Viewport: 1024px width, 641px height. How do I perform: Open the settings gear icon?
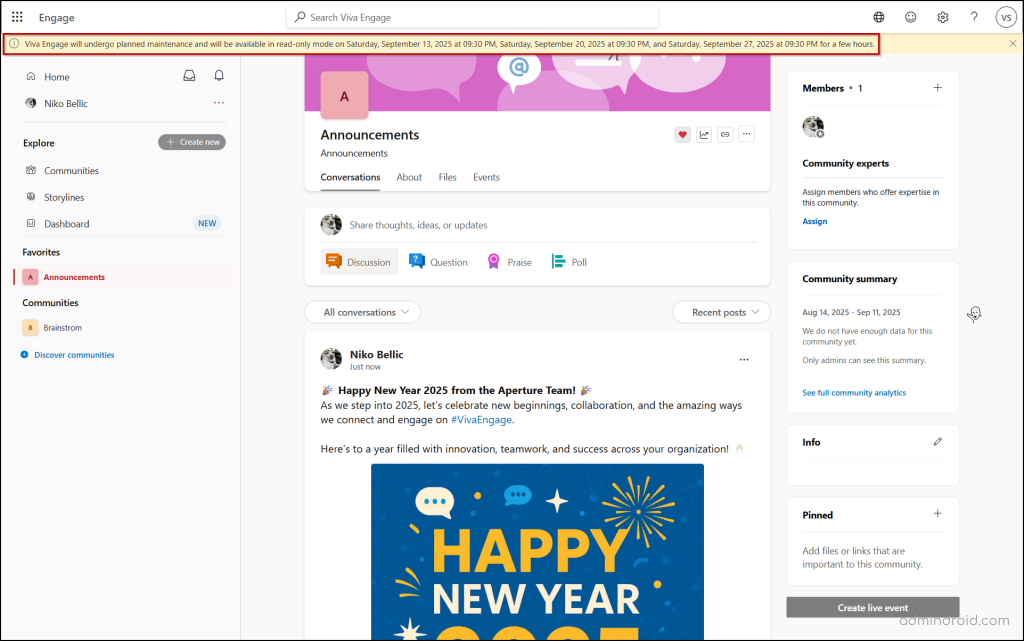click(x=942, y=17)
